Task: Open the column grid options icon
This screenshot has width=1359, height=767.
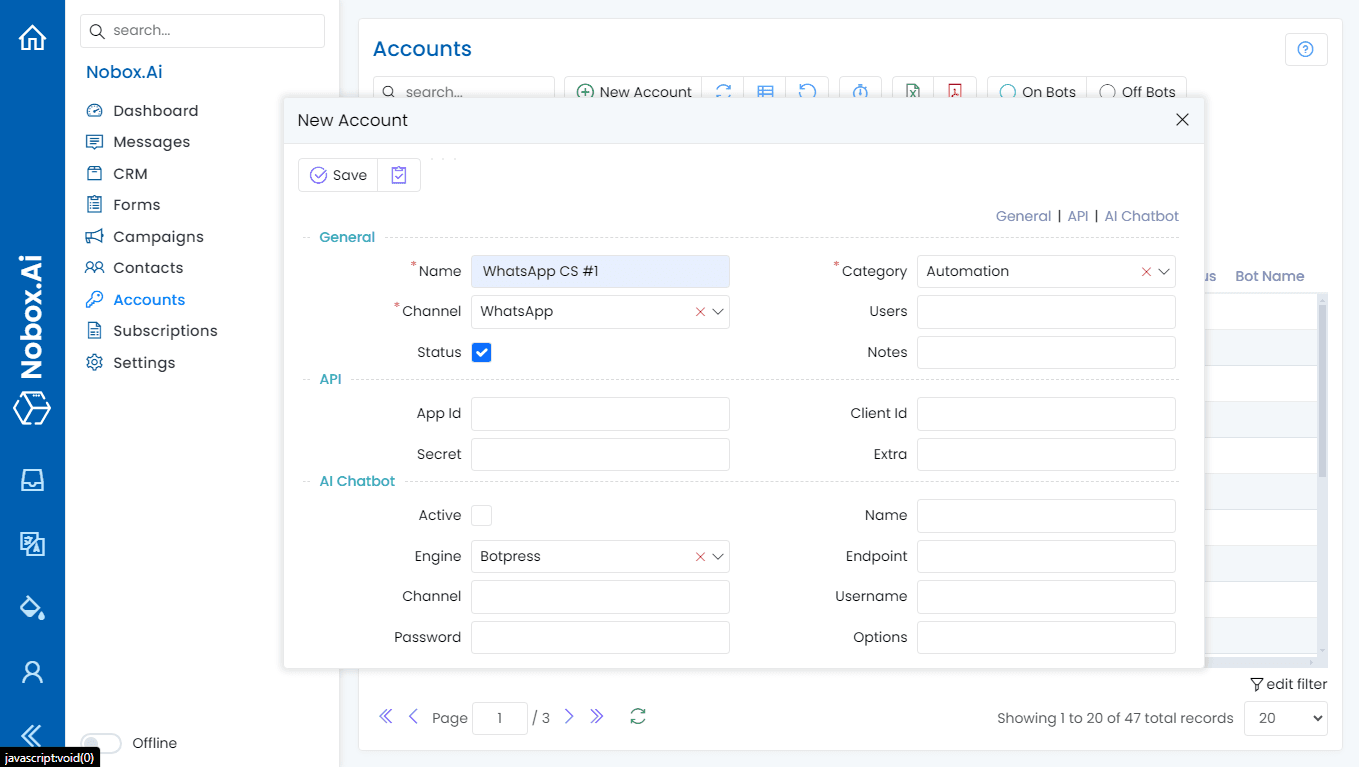Action: (765, 91)
